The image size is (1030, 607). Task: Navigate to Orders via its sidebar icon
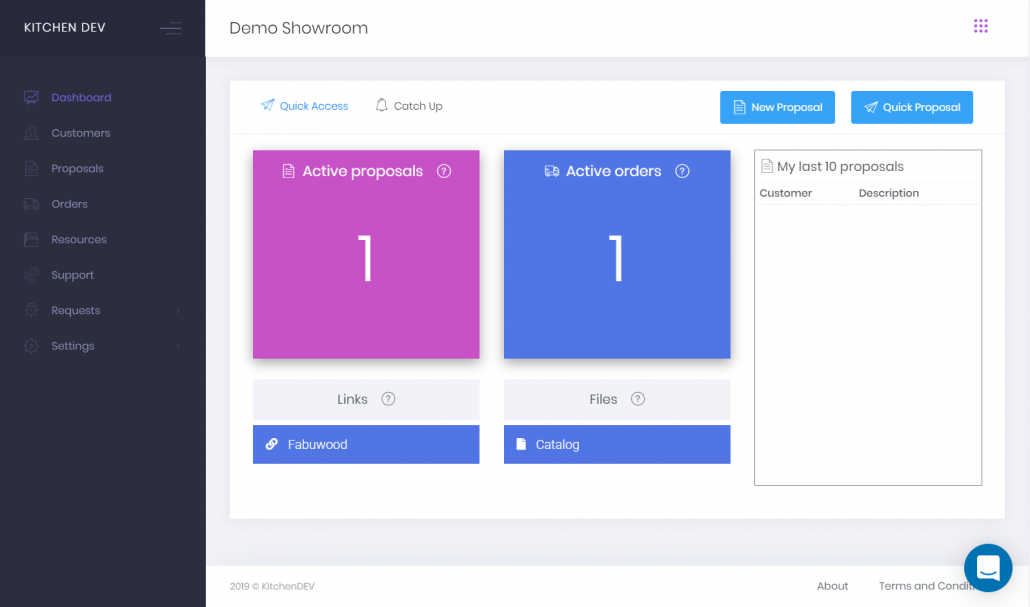pos(29,203)
